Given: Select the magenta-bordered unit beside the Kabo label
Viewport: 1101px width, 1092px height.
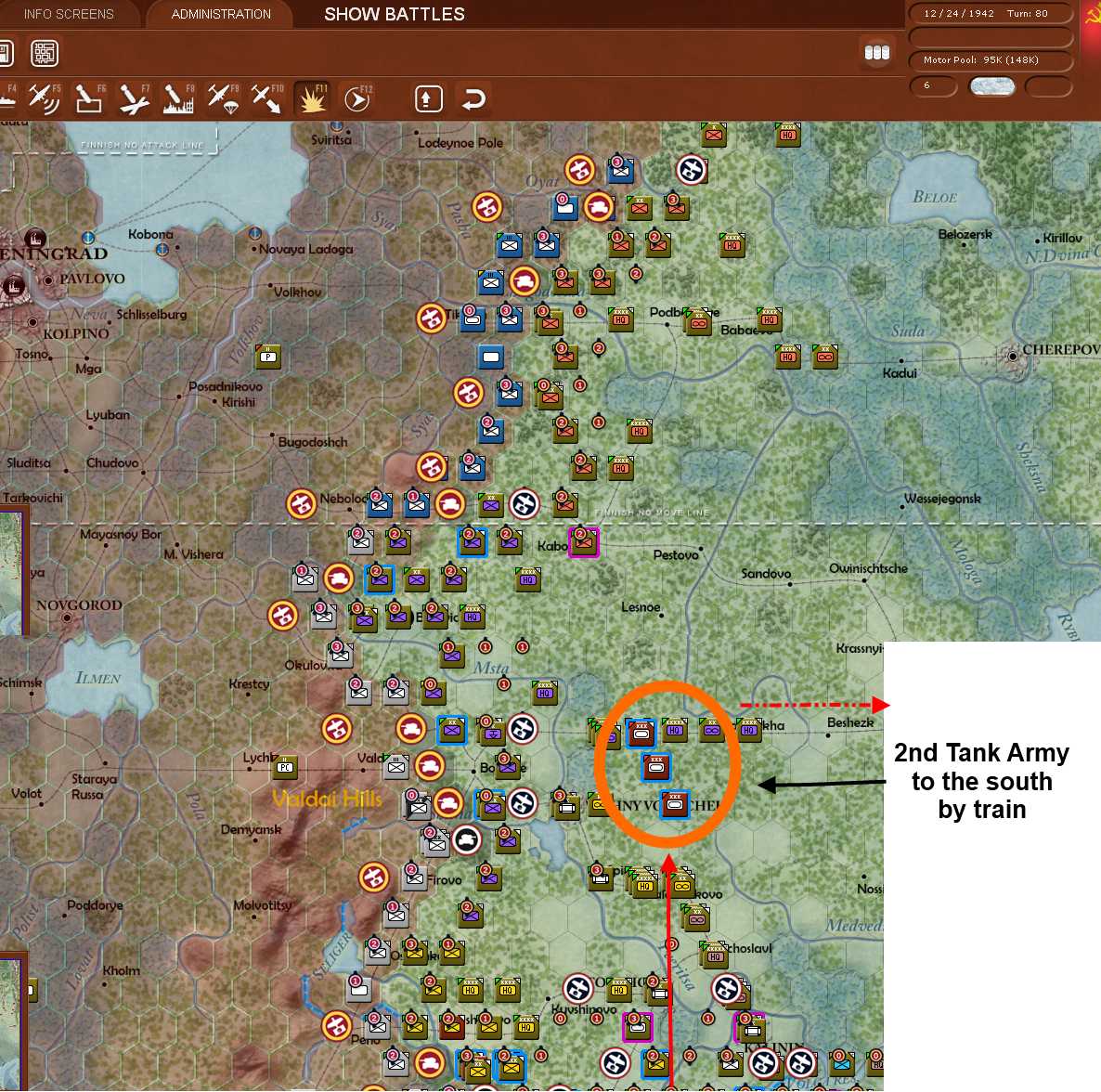Looking at the screenshot, I should pos(584,542).
